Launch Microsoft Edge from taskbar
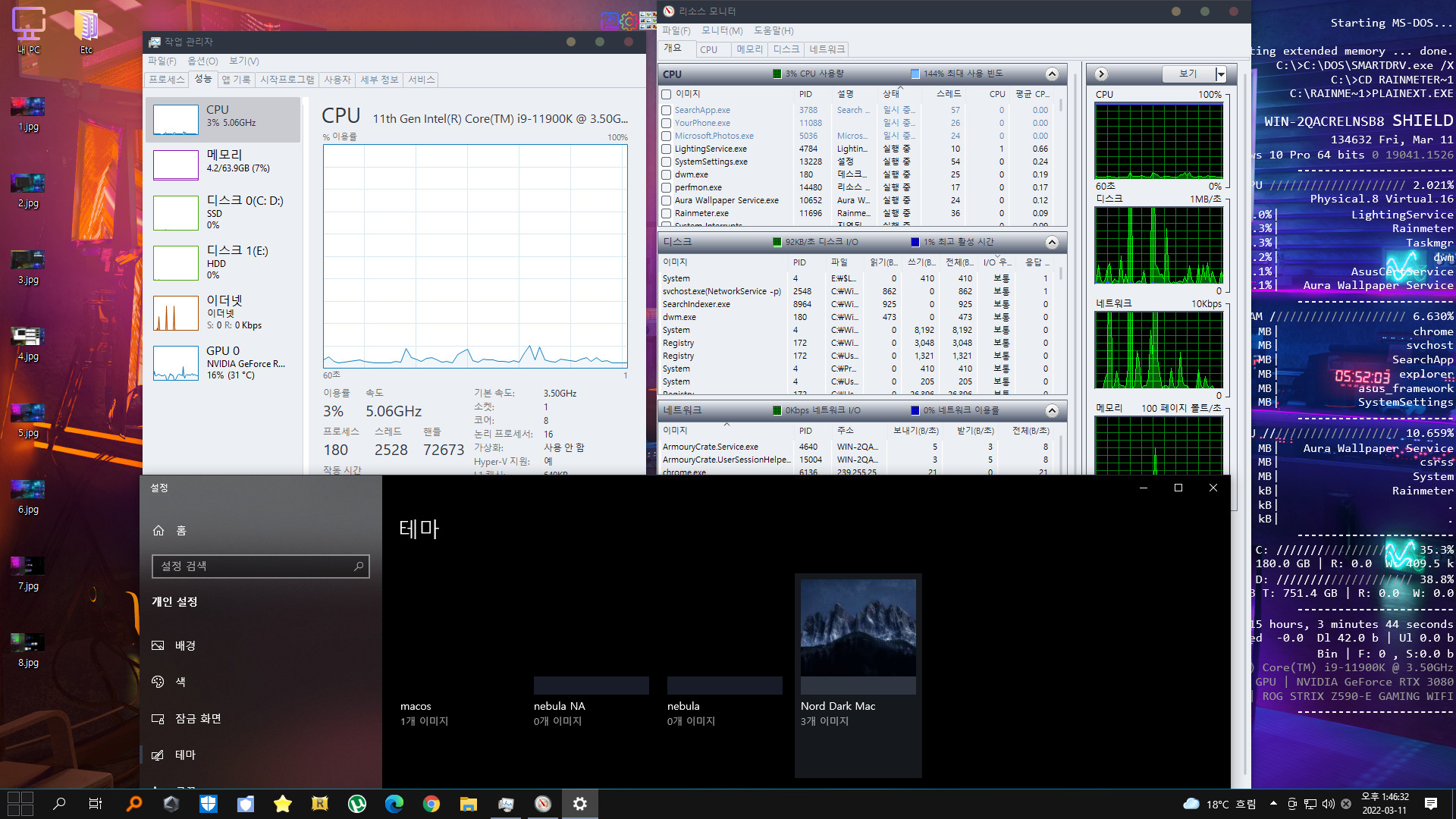1456x819 pixels. pyautogui.click(x=394, y=804)
